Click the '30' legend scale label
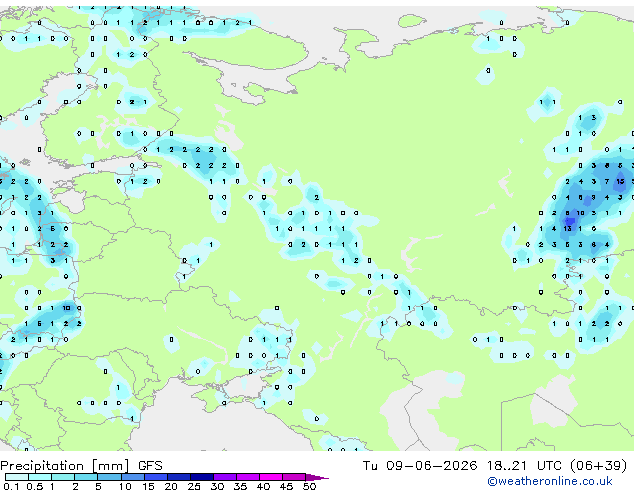The image size is (634, 490). (x=217, y=486)
